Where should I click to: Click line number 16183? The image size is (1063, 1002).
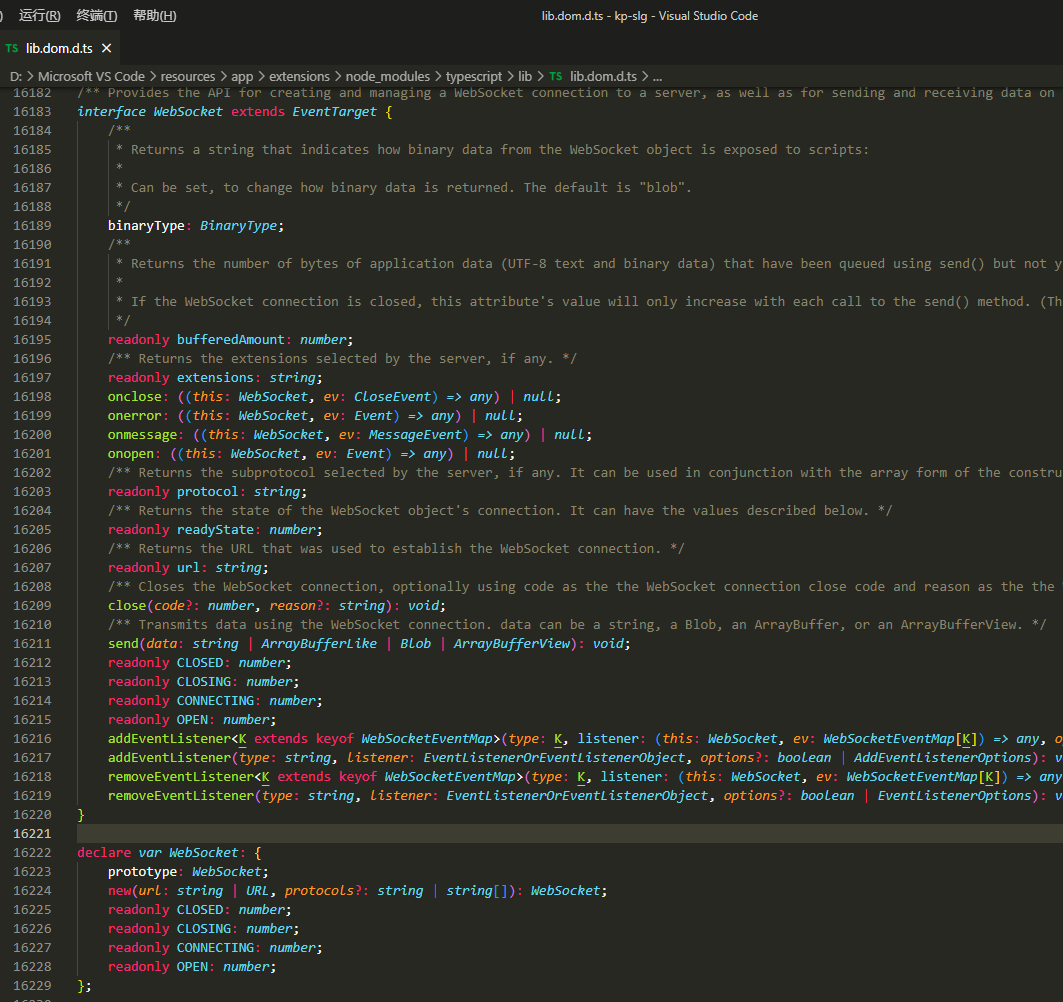pos(32,111)
